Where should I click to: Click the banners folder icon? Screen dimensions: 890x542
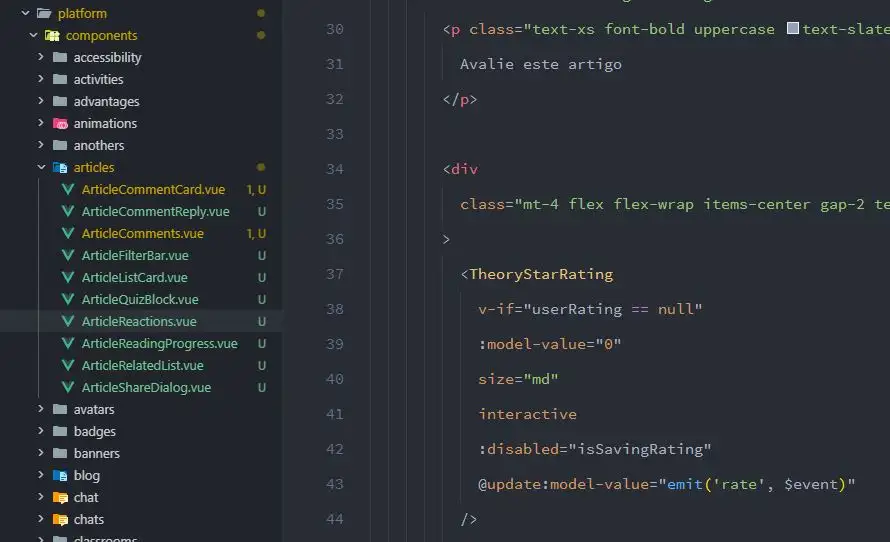(60, 453)
